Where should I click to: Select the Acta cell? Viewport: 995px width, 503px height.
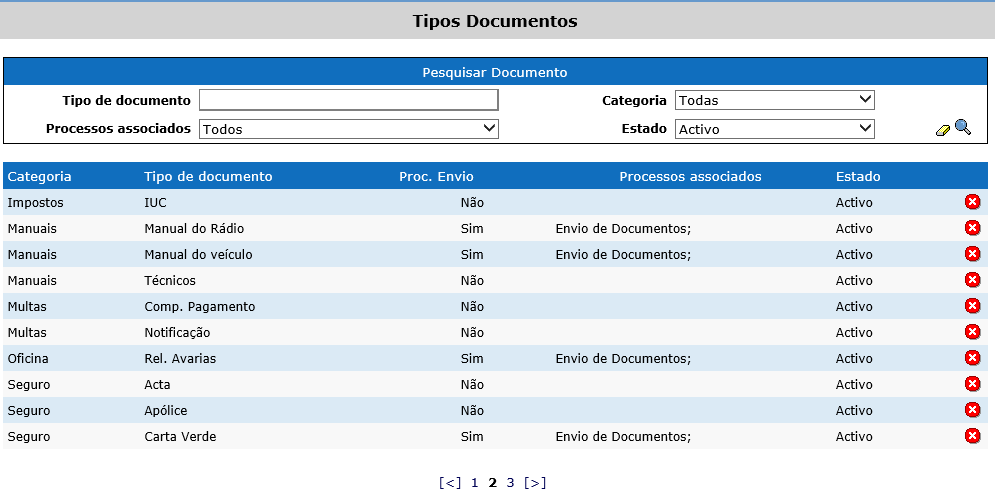tap(157, 384)
